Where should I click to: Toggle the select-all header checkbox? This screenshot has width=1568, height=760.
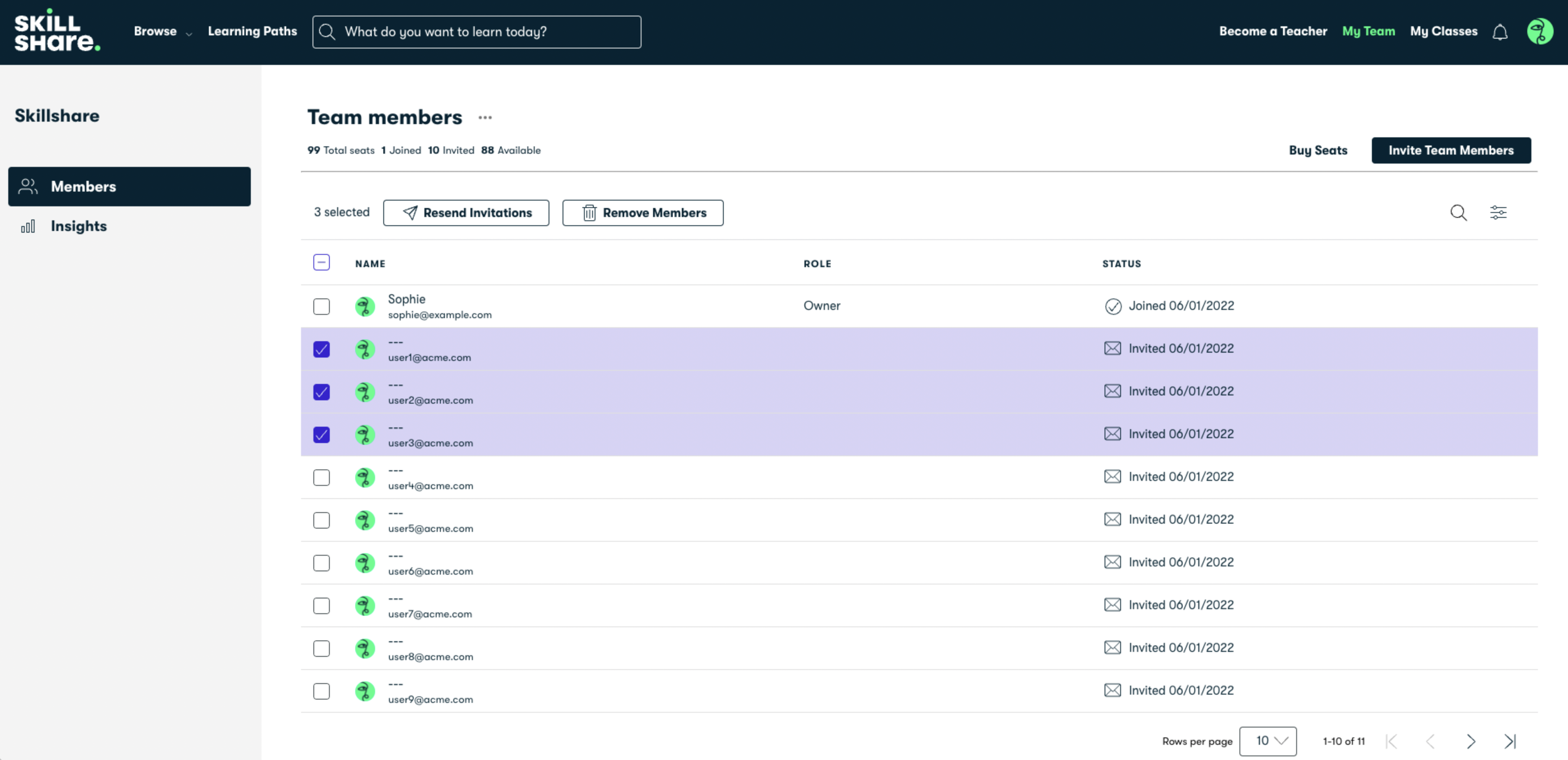click(322, 262)
